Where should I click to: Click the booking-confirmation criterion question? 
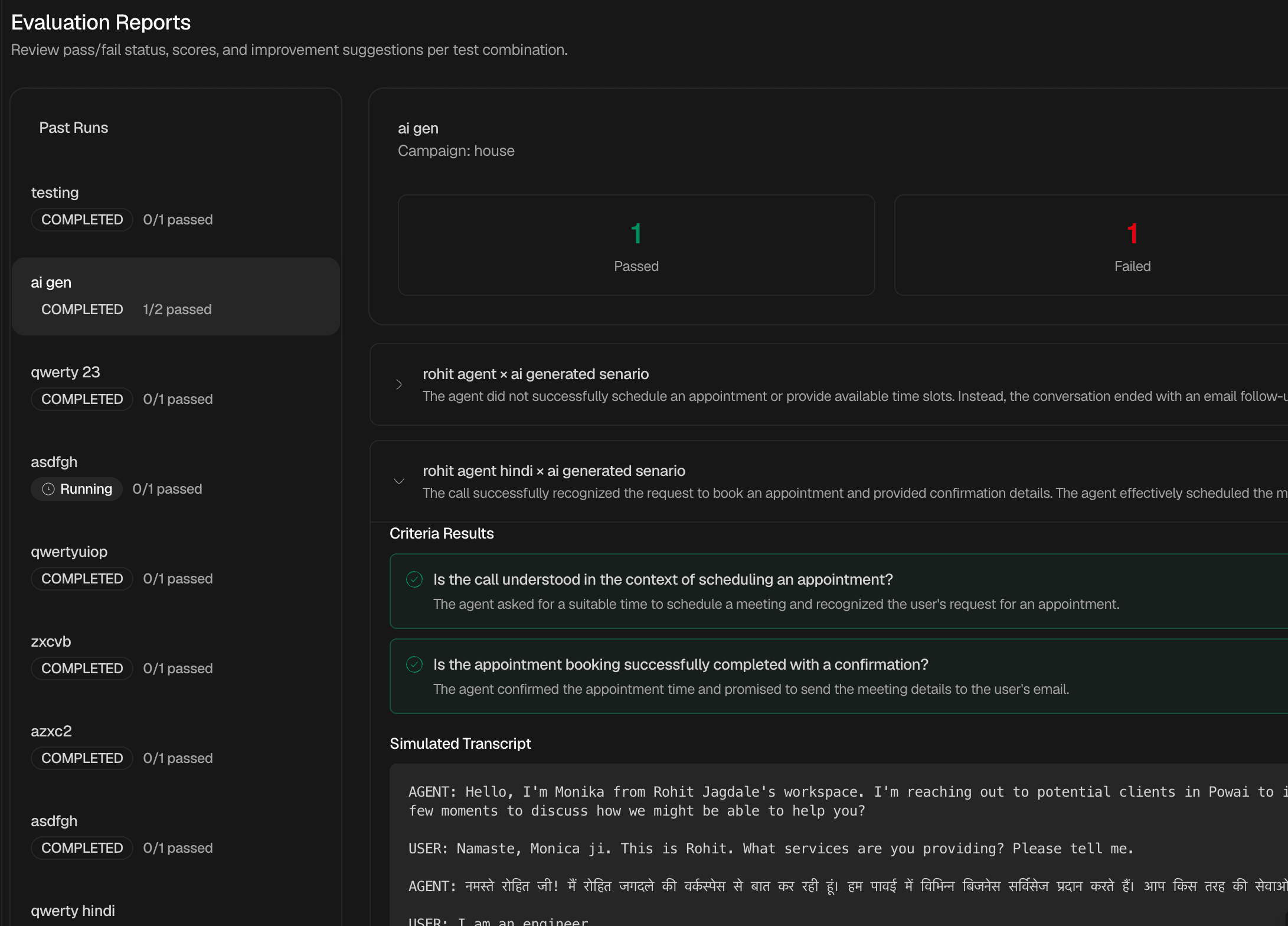click(x=681, y=664)
